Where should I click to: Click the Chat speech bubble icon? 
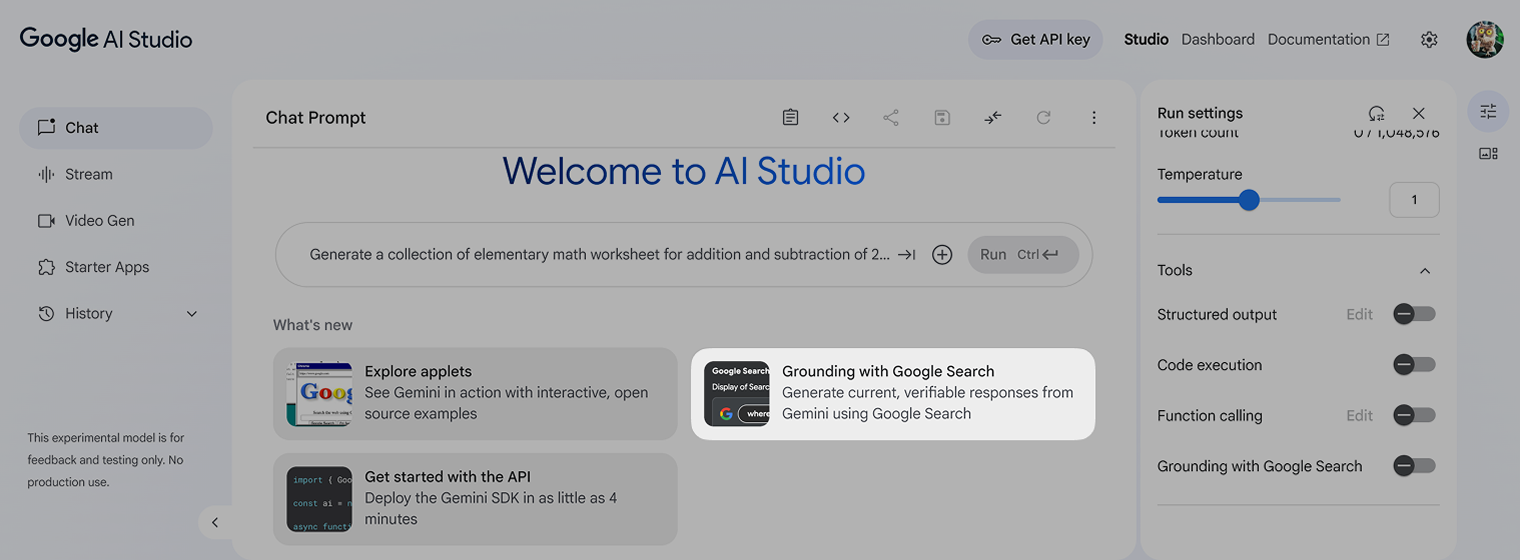tap(46, 127)
